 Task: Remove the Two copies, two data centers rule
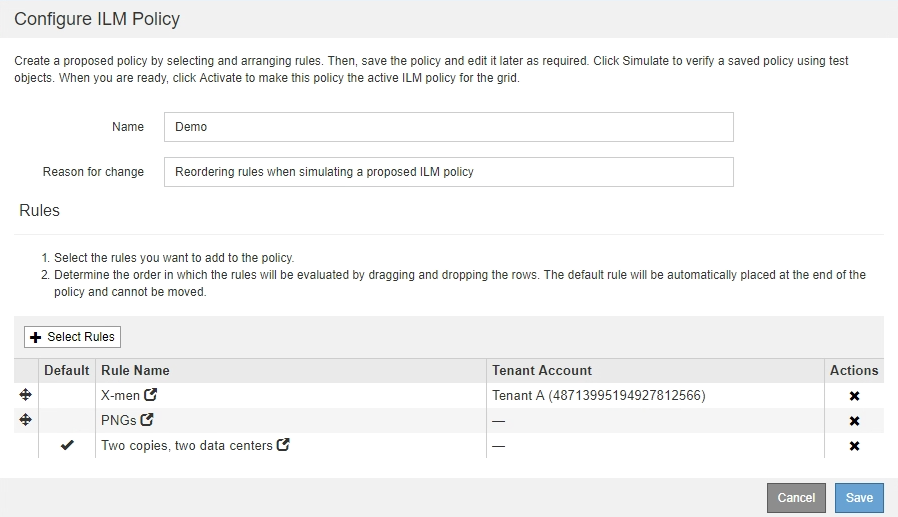pyautogui.click(x=854, y=446)
